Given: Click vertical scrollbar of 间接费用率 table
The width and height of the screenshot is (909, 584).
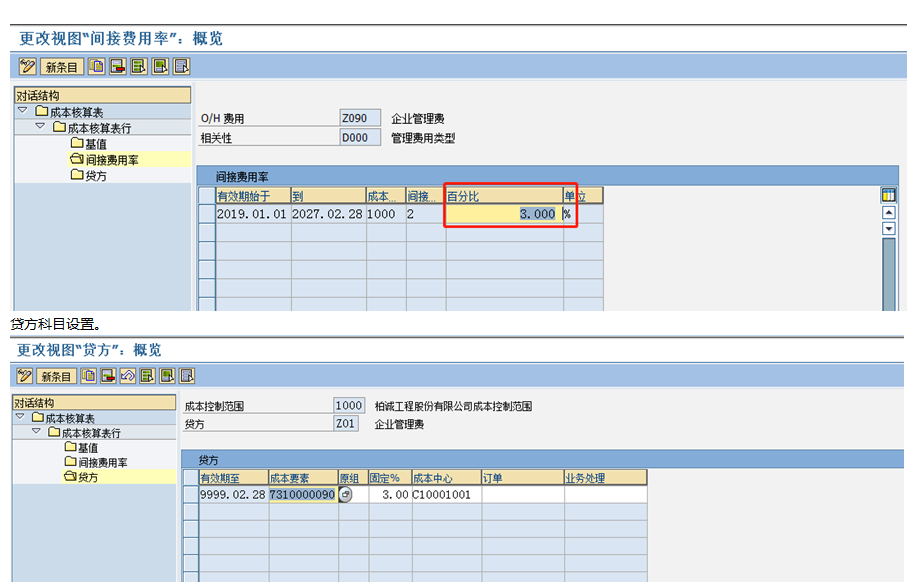Looking at the screenshot, I should tap(888, 274).
